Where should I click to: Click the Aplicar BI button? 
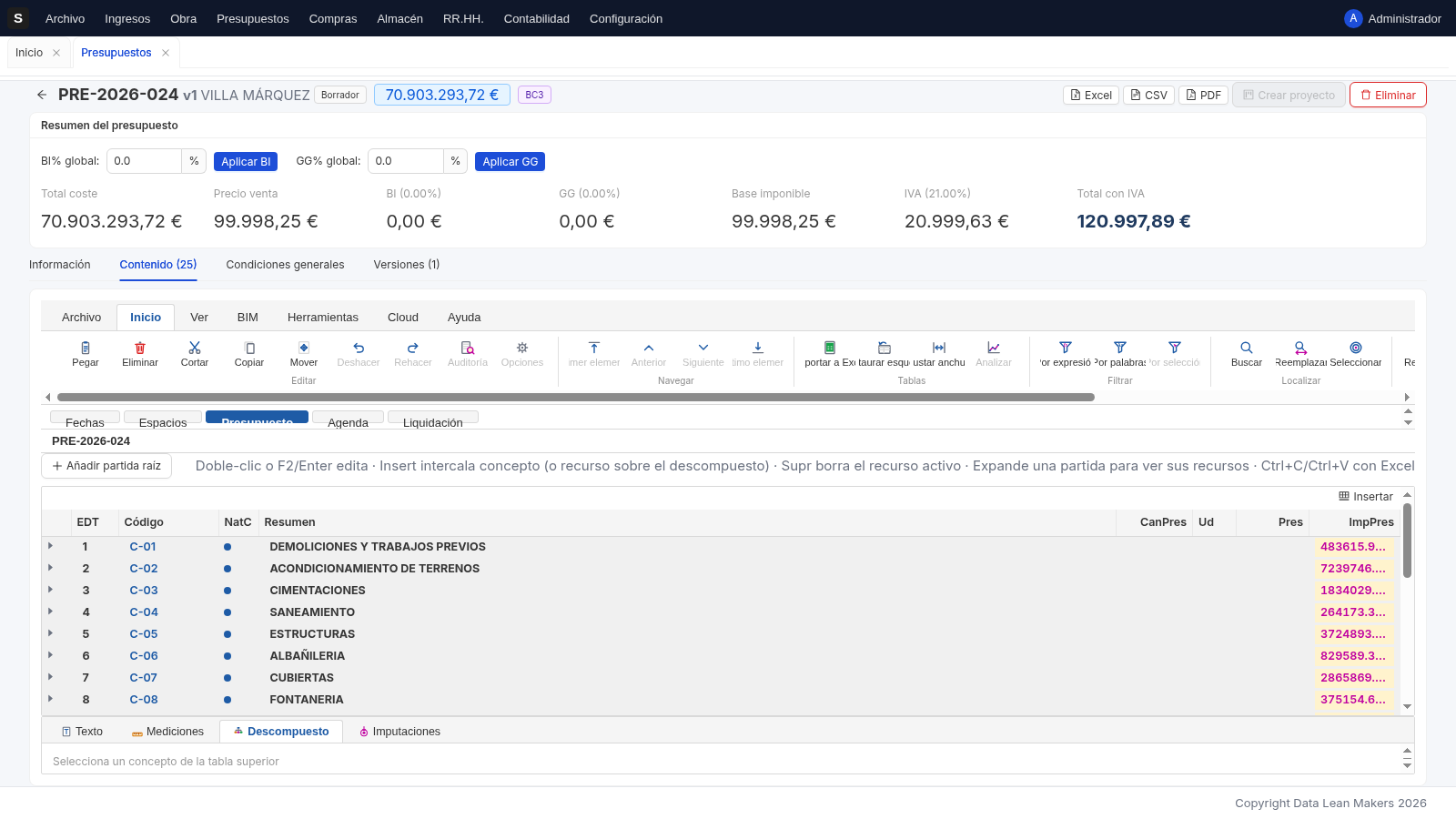click(x=246, y=161)
